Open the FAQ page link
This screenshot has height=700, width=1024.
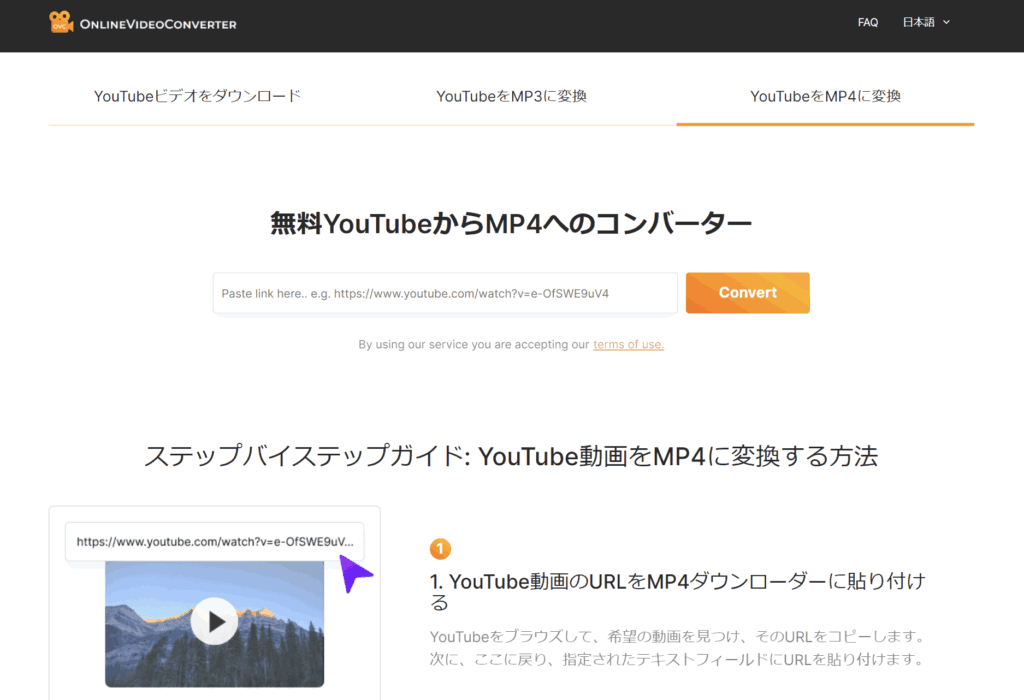(867, 22)
